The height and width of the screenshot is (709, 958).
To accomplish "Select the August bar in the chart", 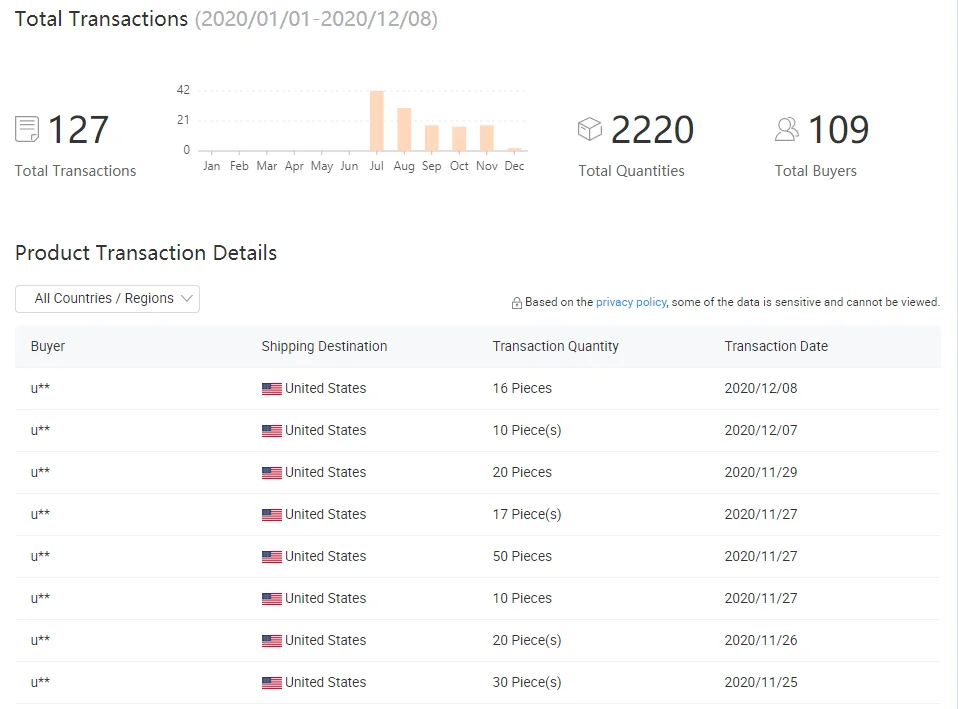I will 404,129.
